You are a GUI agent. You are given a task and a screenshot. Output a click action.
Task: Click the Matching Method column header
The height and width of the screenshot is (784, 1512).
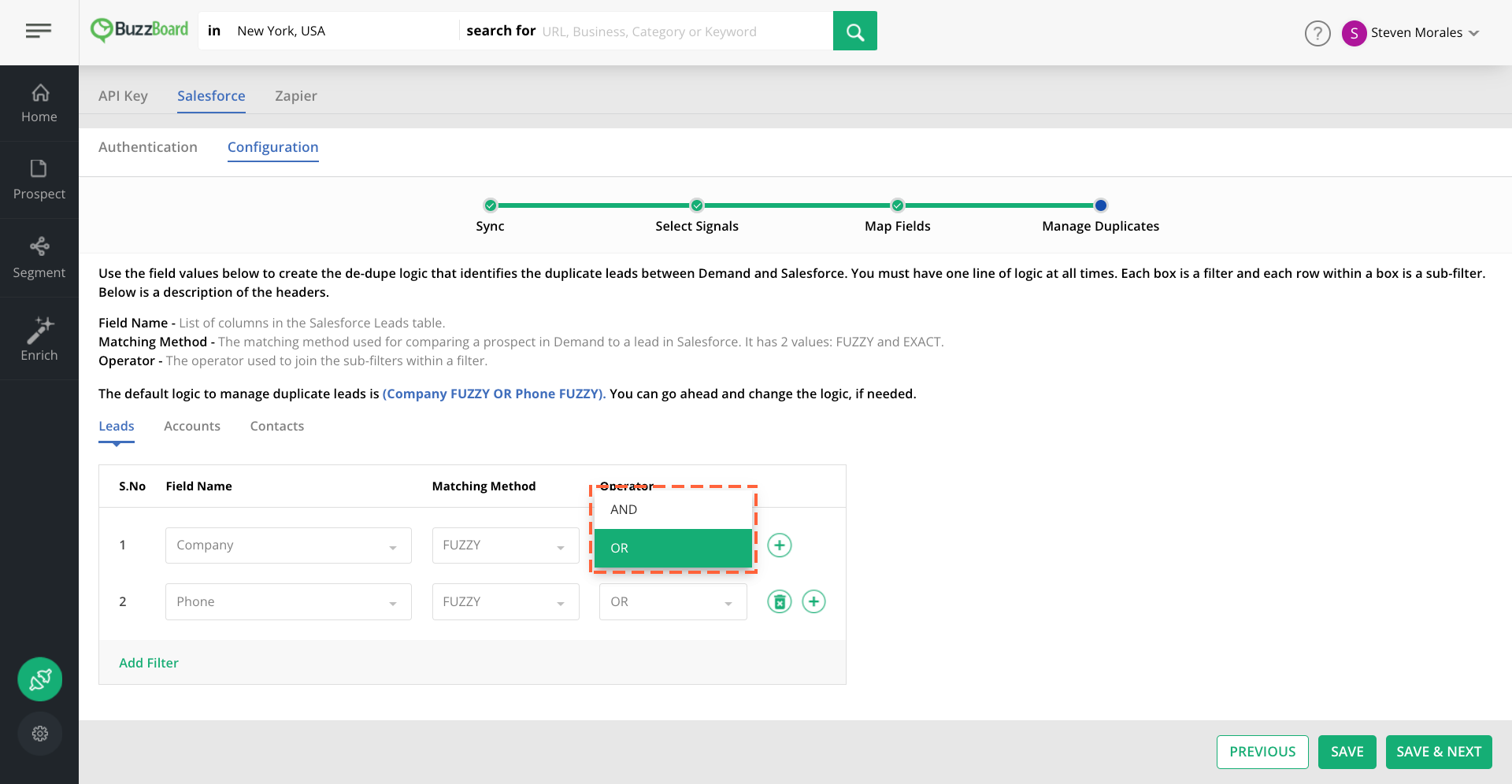click(x=484, y=486)
